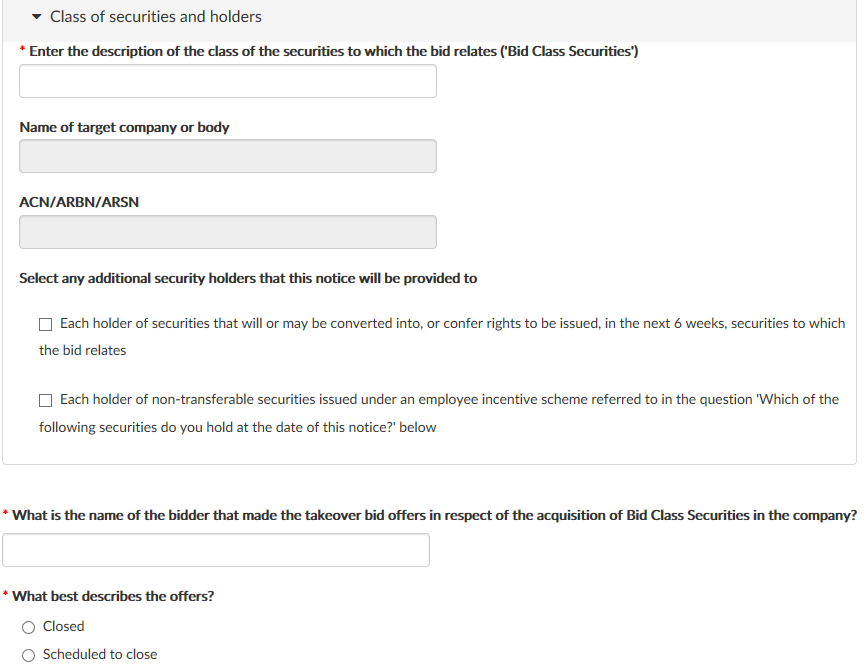Click the Bid Class Securities description field
Image resolution: width=867 pixels, height=671 pixels.
[228, 81]
